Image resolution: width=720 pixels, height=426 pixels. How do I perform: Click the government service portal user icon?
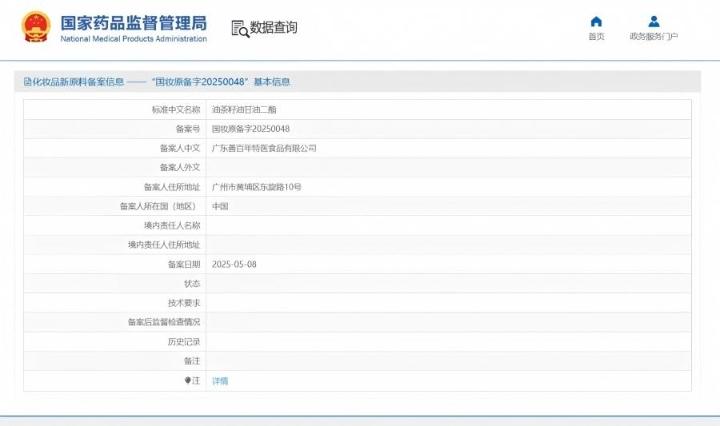[x=653, y=21]
